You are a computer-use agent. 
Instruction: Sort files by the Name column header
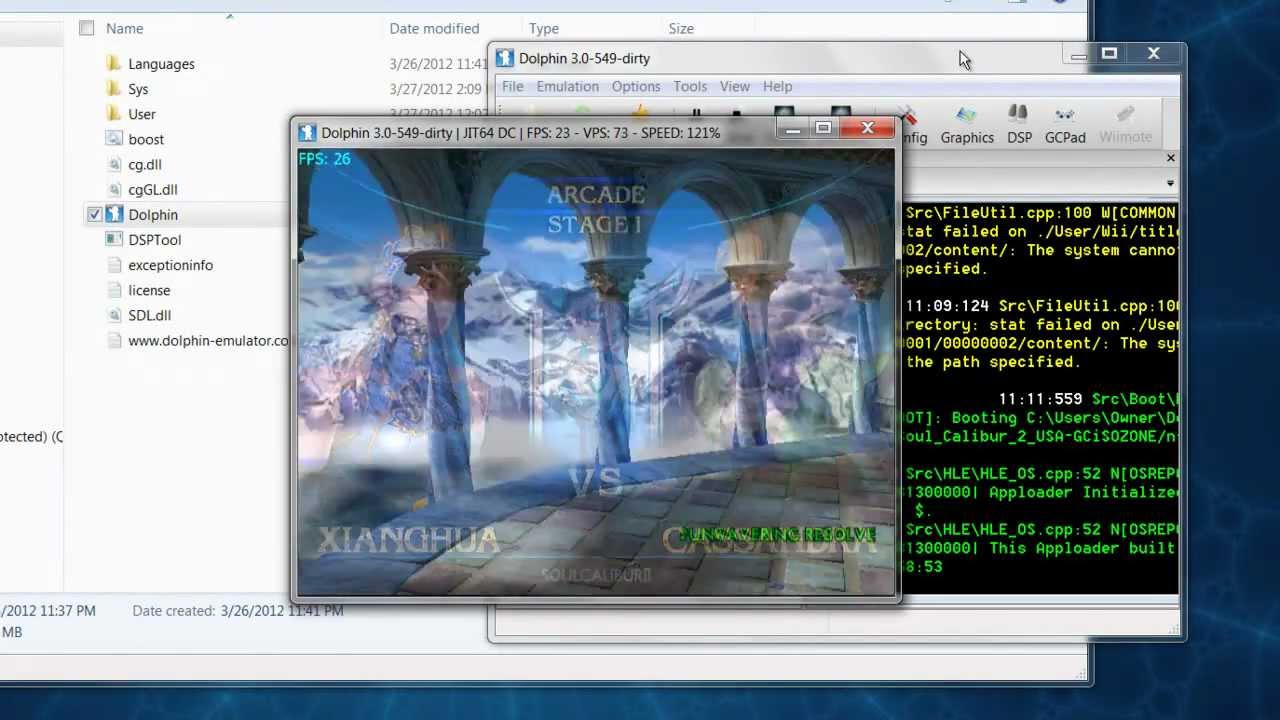click(x=125, y=28)
